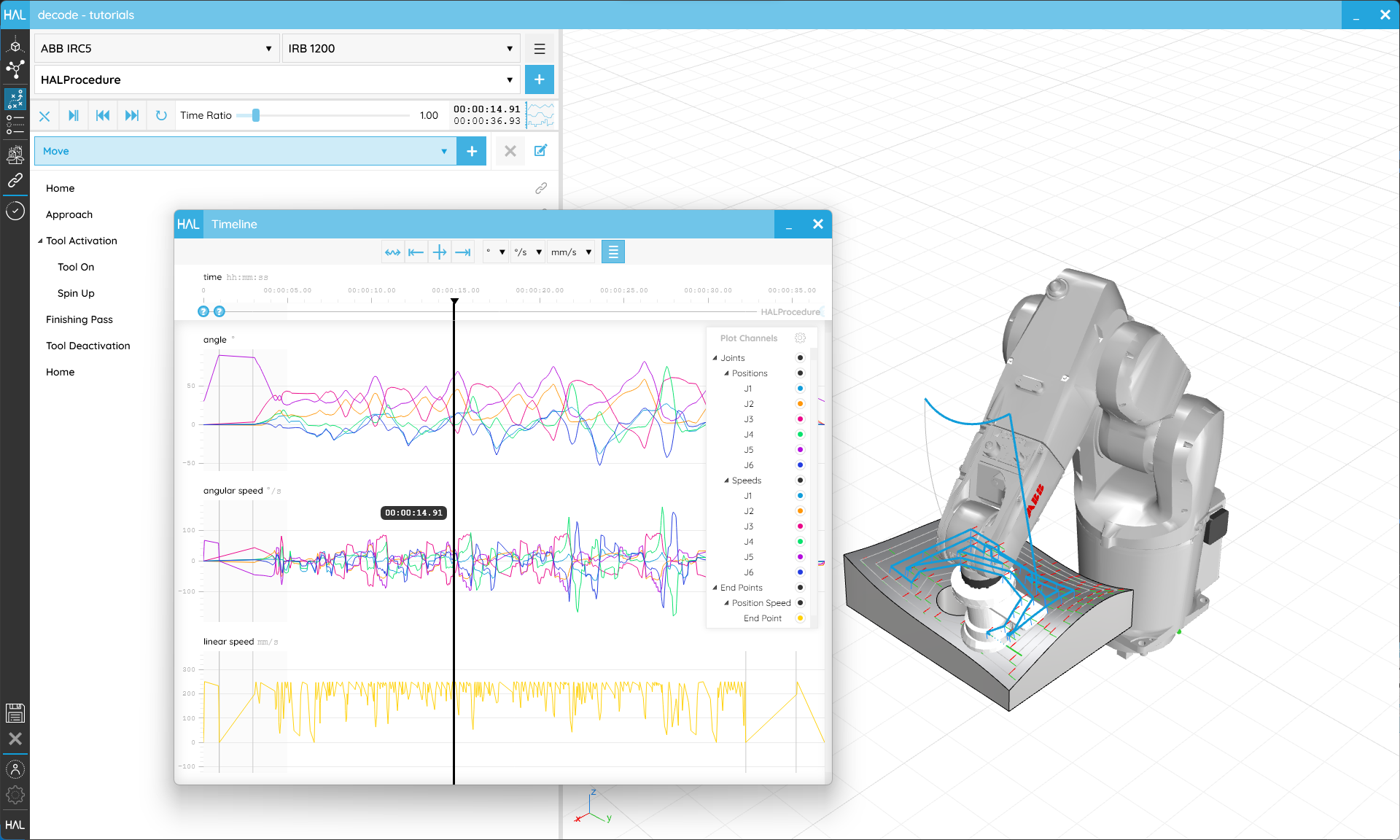Image resolution: width=1400 pixels, height=840 pixels.
Task: Open the timeline graph thumbnail icon
Action: pyautogui.click(x=540, y=115)
